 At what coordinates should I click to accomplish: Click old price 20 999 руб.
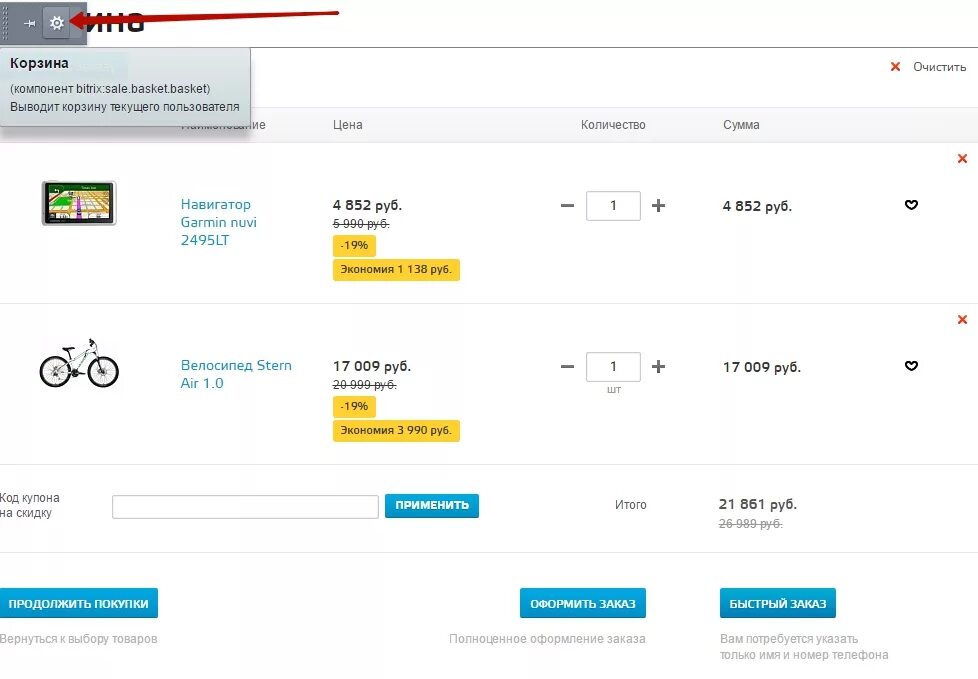(x=364, y=385)
